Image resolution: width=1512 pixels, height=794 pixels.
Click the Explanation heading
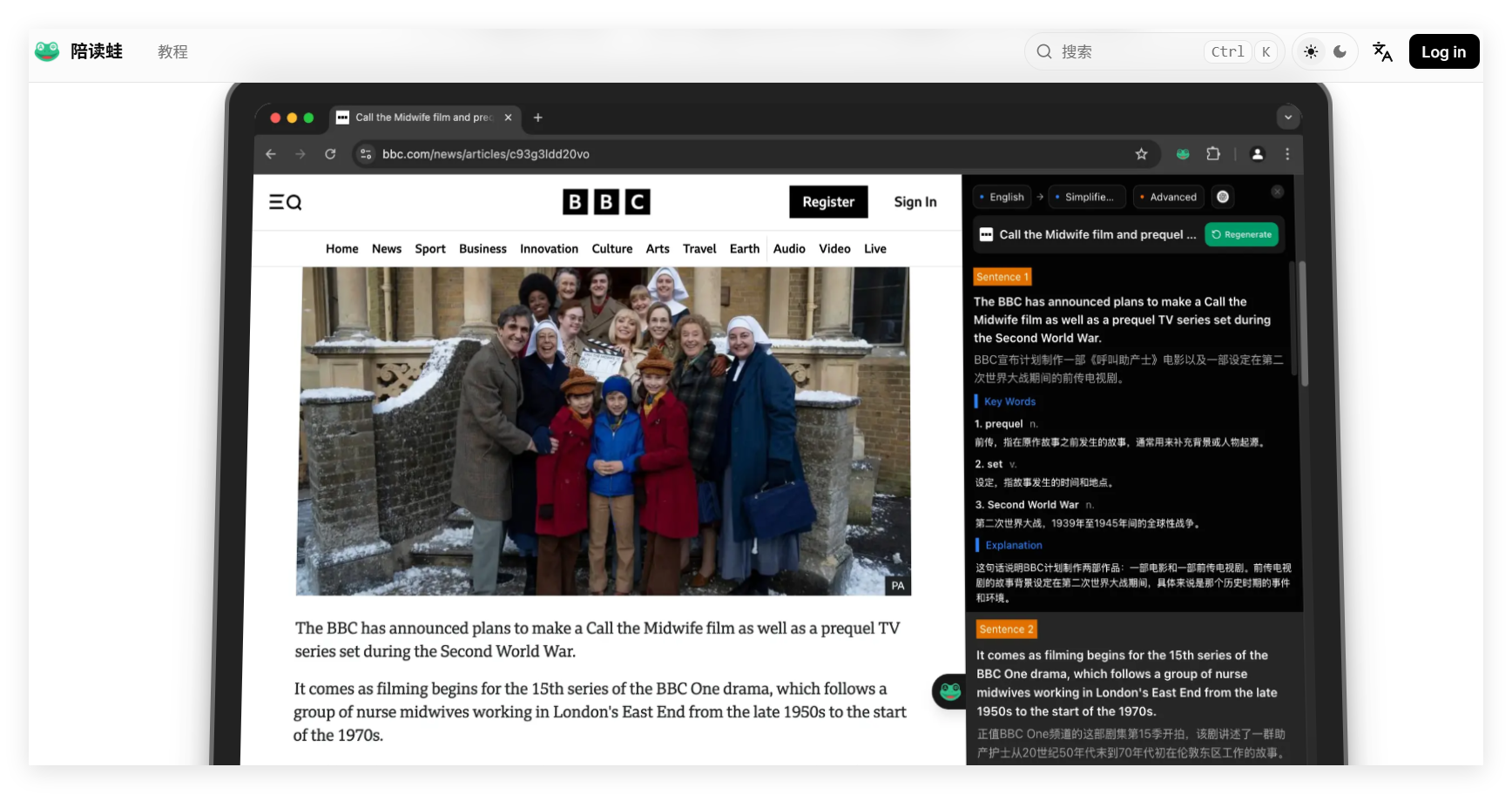point(1014,545)
